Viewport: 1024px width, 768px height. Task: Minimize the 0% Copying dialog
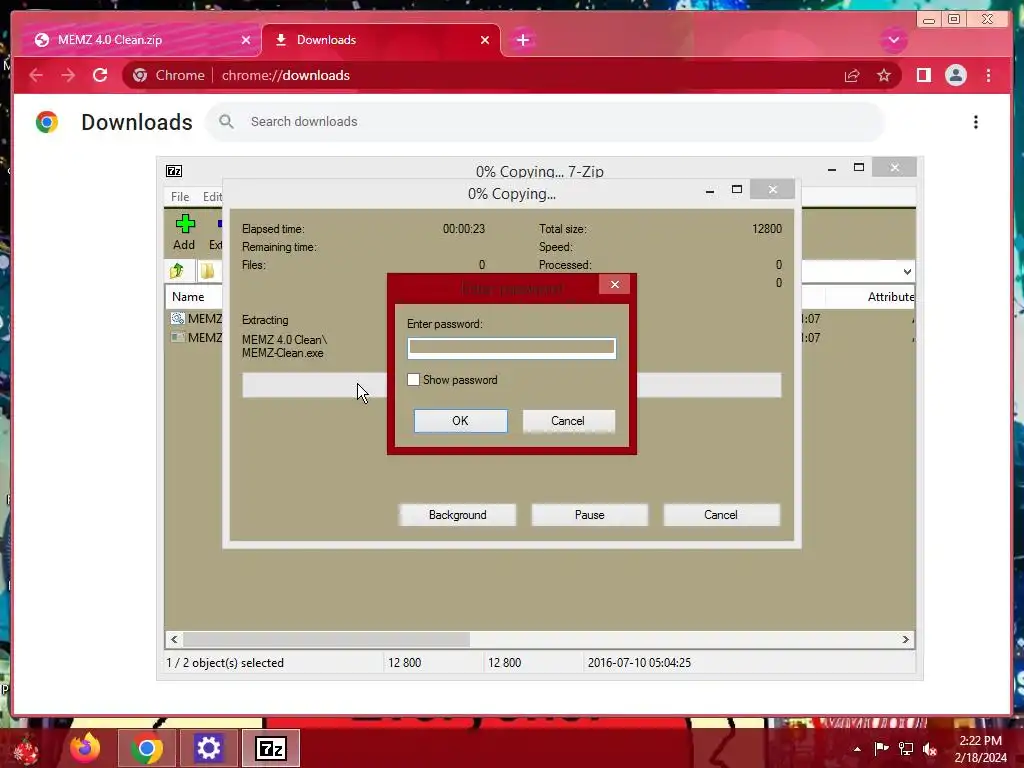pyautogui.click(x=710, y=190)
